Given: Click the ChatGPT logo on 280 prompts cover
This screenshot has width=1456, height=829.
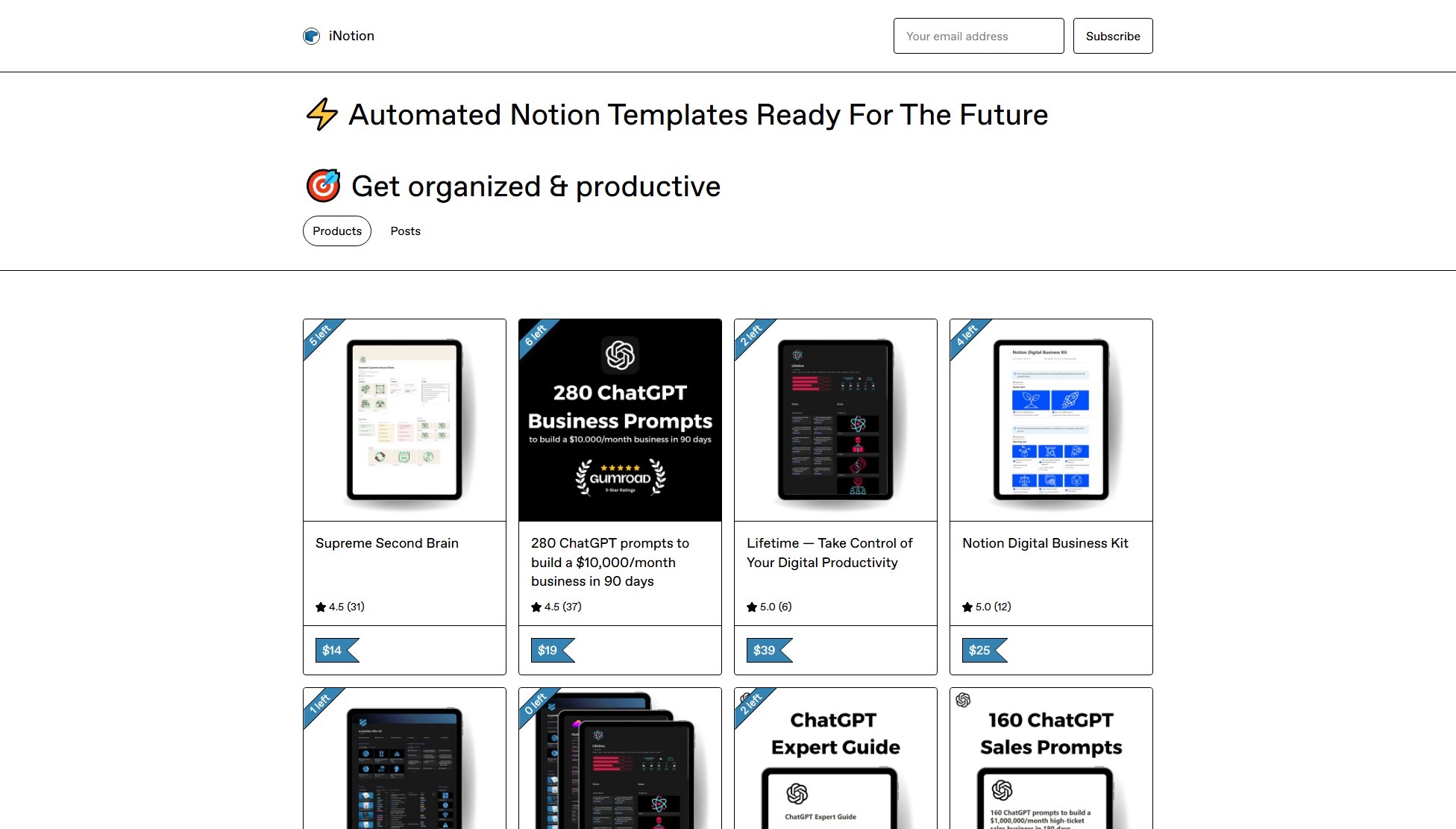Looking at the screenshot, I should 620,355.
